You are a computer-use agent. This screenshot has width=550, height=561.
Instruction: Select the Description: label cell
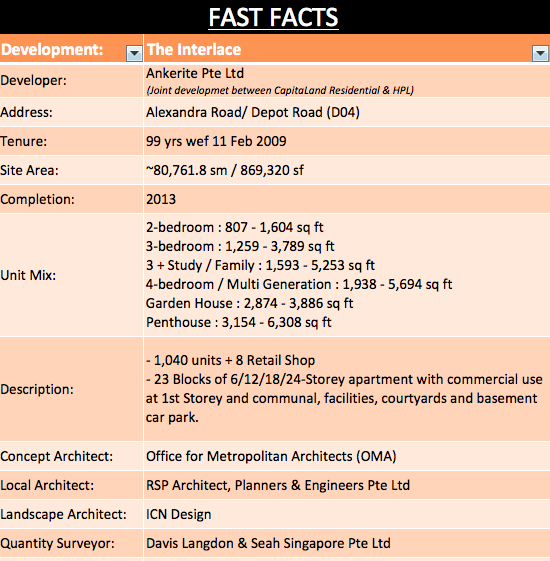tap(71, 389)
